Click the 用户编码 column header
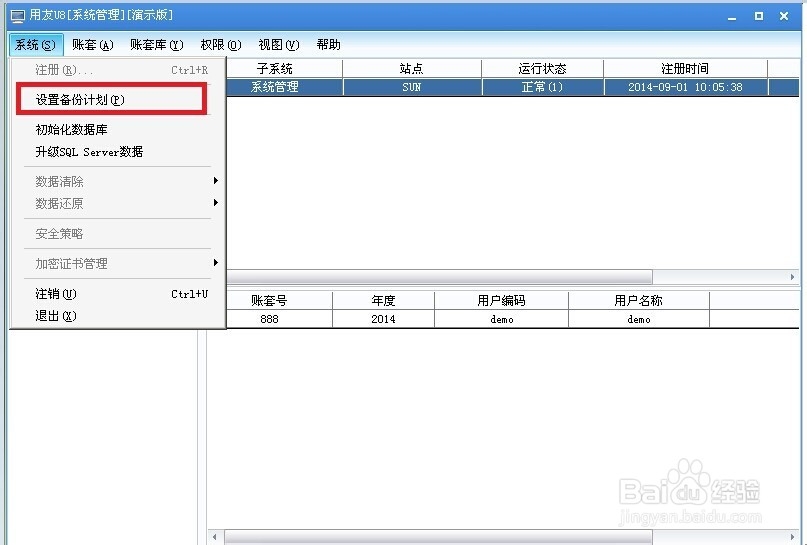This screenshot has height=545, width=807. (x=501, y=300)
